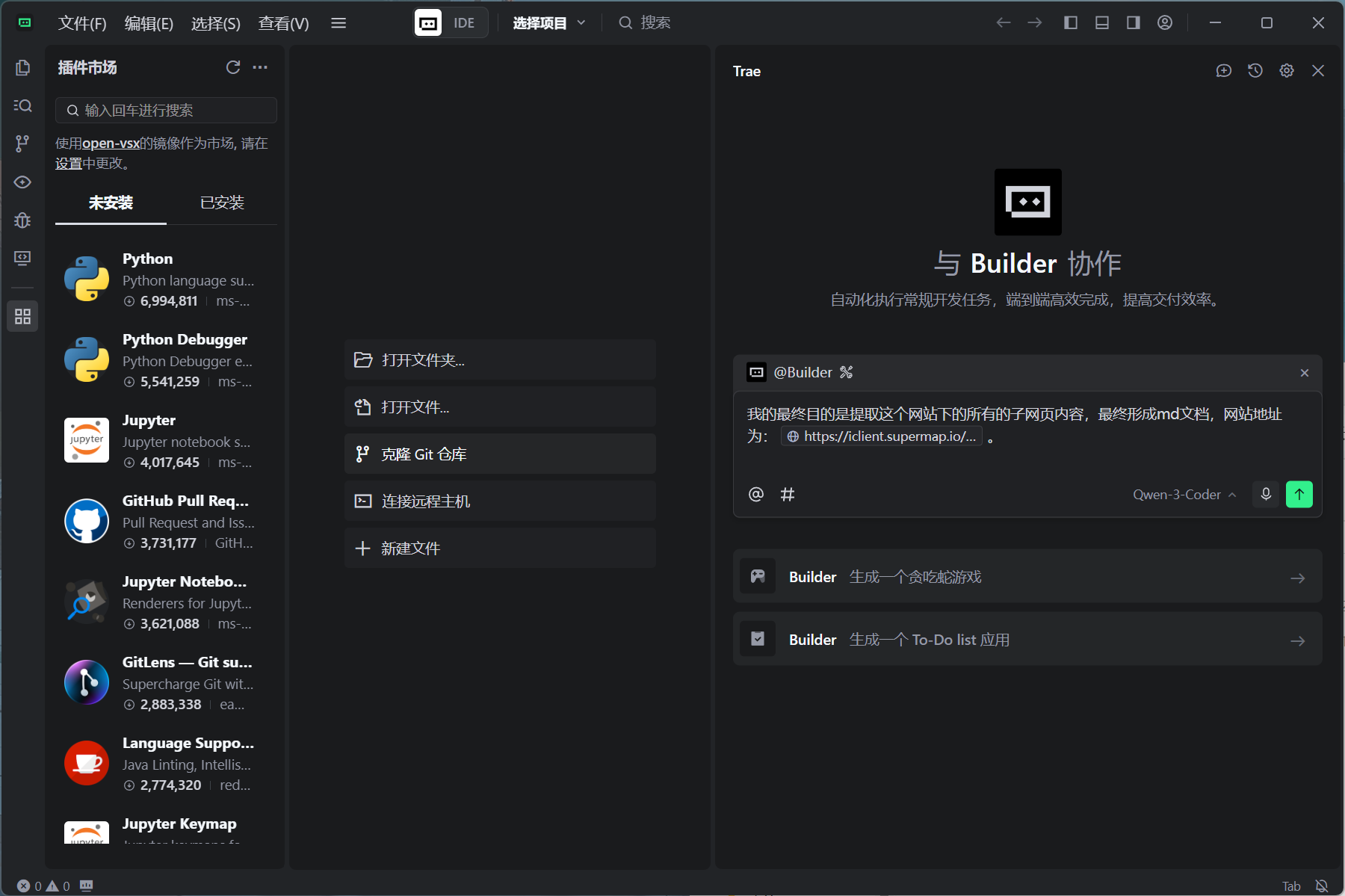This screenshot has width=1345, height=896.
Task: Open the remote explorer monitor icon
Action: [x=22, y=258]
